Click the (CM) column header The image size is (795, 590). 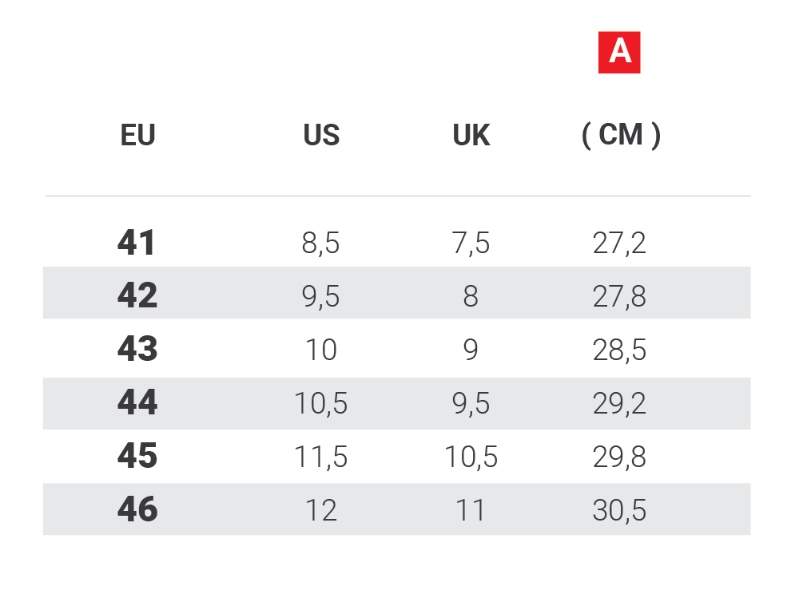(621, 135)
